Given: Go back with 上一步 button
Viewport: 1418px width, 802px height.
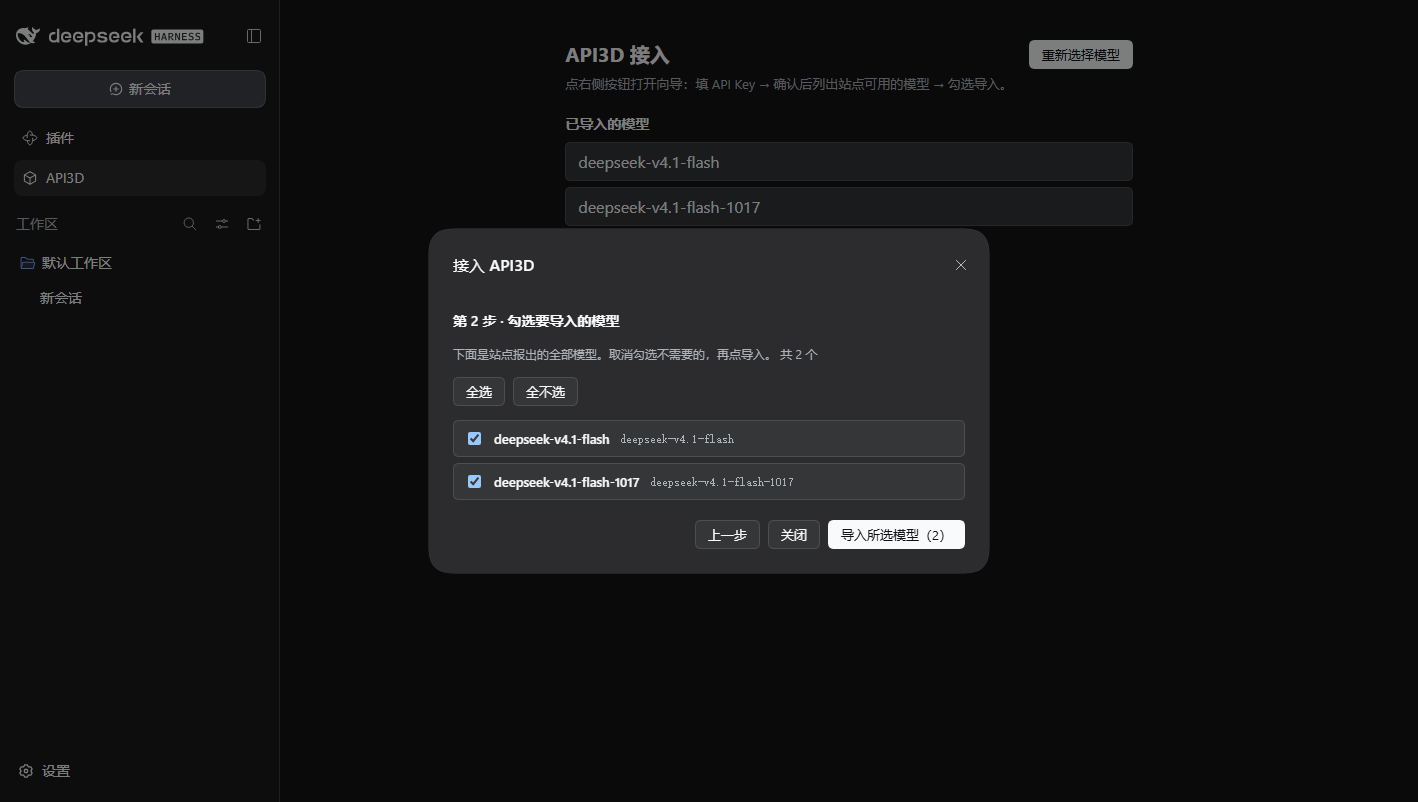Looking at the screenshot, I should tap(727, 535).
